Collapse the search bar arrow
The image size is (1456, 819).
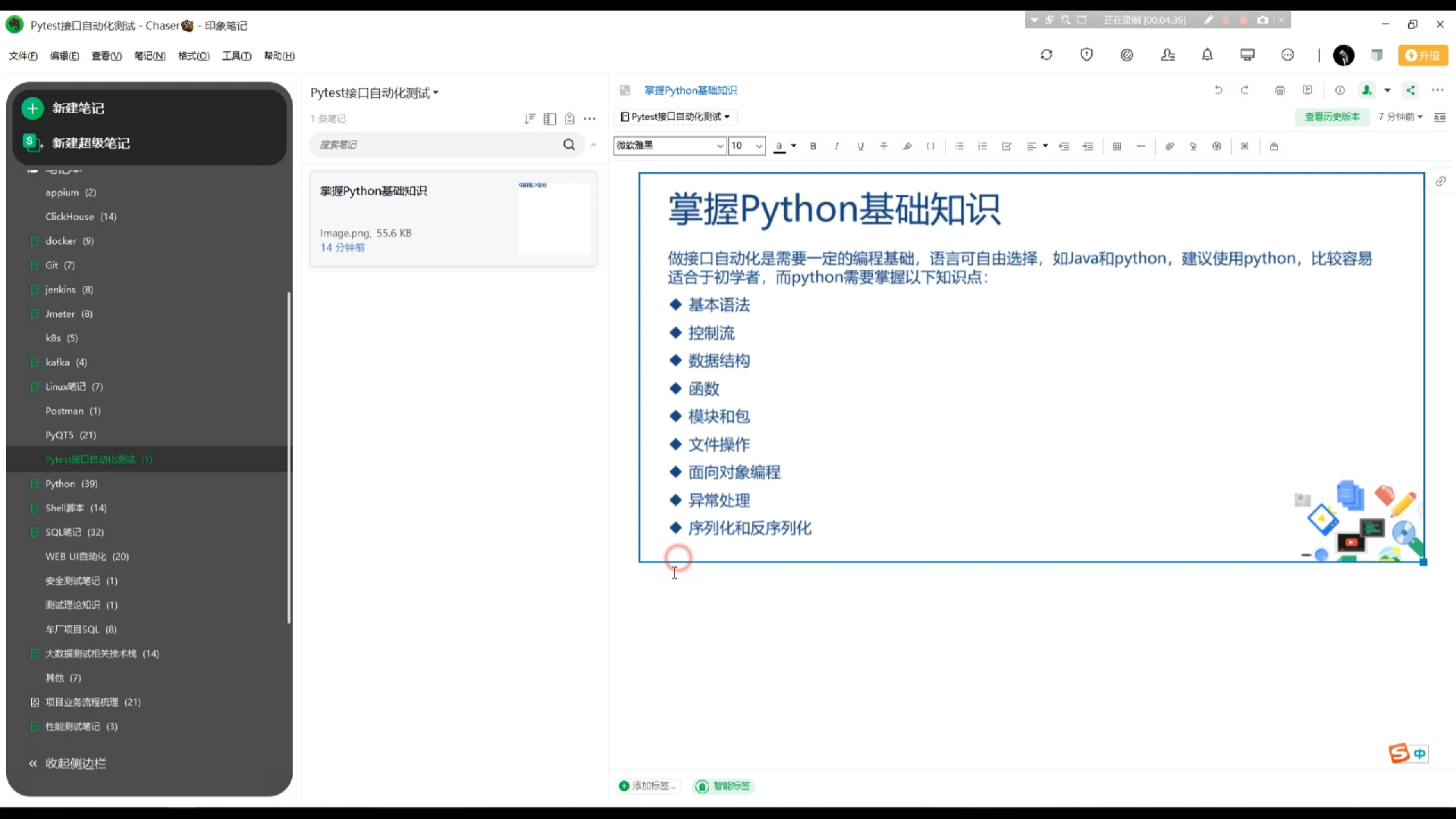pyautogui.click(x=593, y=144)
